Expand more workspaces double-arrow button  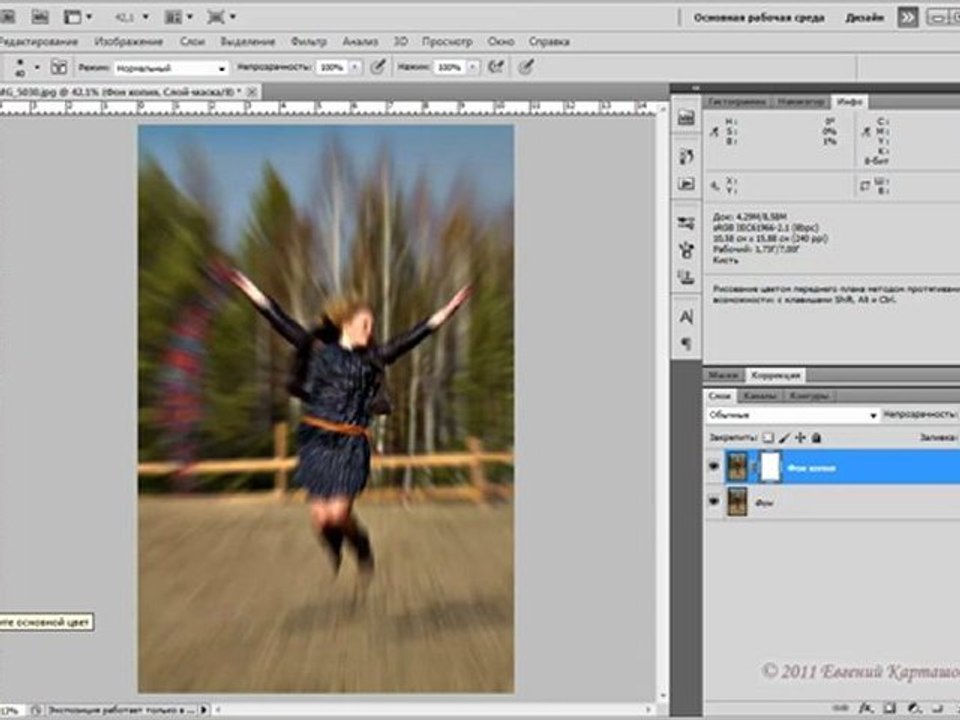pyautogui.click(x=907, y=17)
